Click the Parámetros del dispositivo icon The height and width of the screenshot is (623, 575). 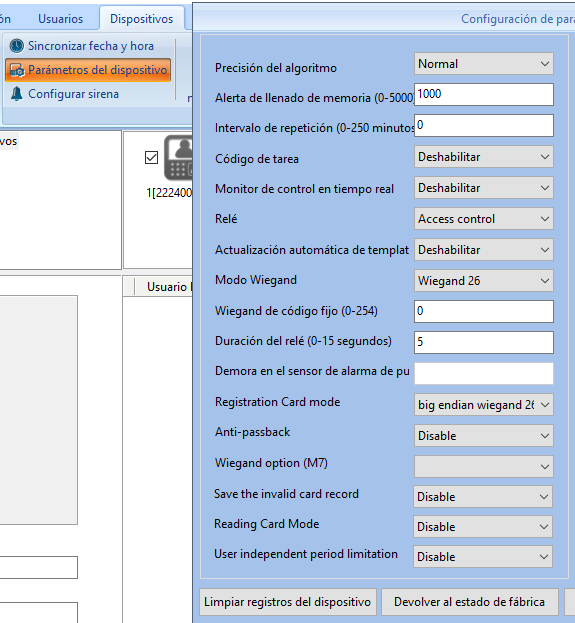[x=17, y=70]
